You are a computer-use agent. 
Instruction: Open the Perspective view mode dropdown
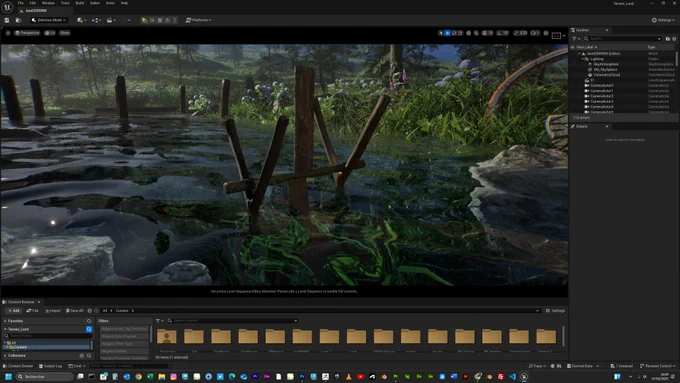click(27, 33)
